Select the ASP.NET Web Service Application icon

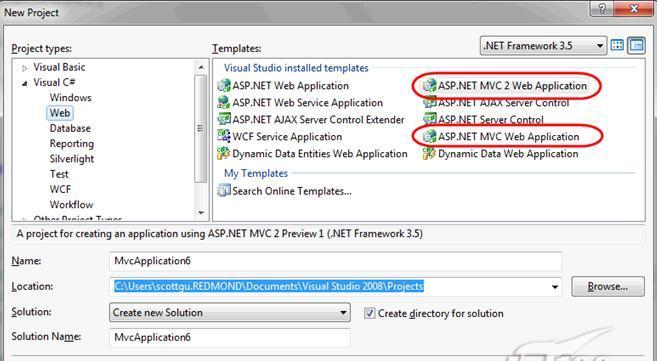click(224, 103)
